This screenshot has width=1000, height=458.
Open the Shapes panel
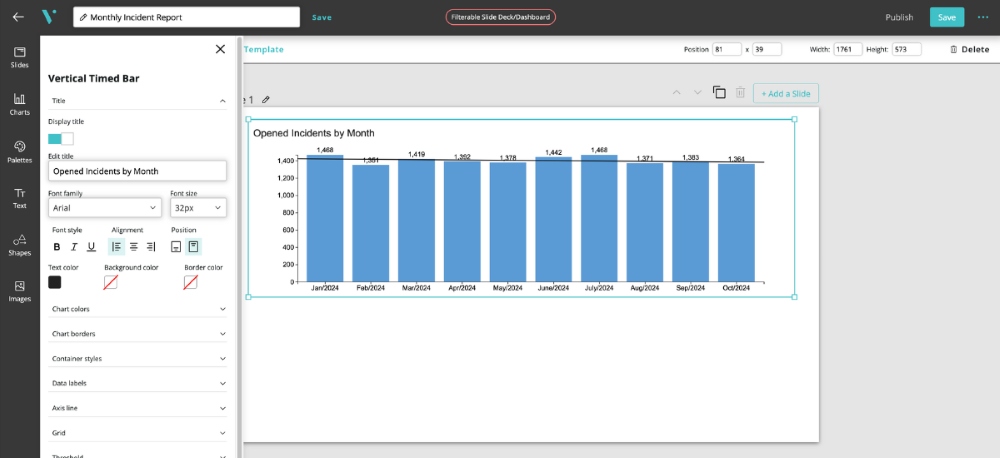[x=20, y=245]
